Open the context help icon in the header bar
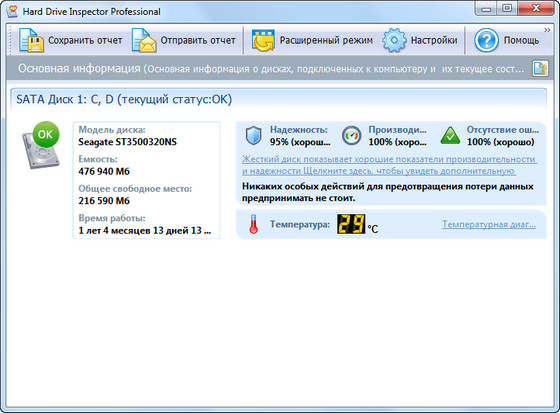The height and width of the screenshot is (413, 560). click(540, 68)
